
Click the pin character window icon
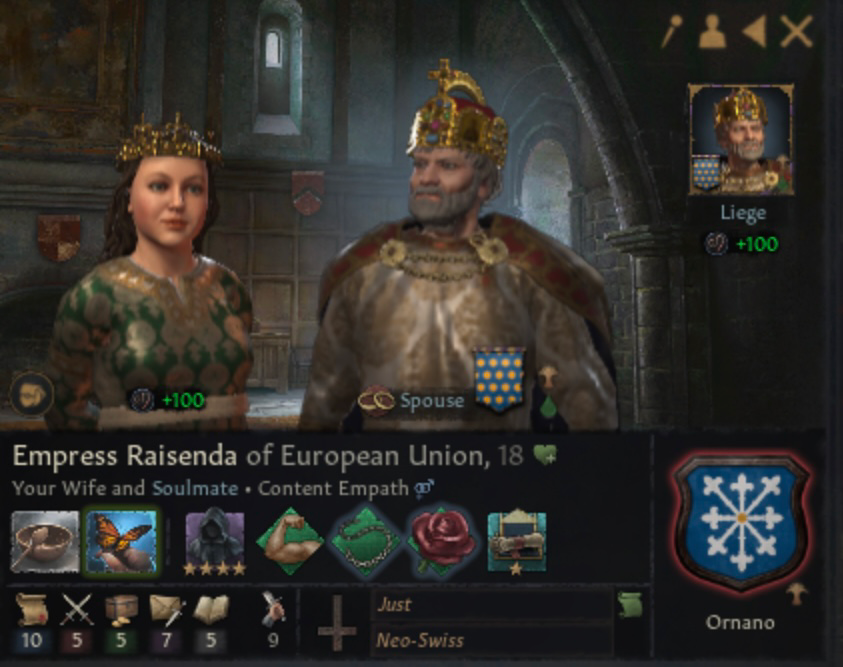coord(671,31)
